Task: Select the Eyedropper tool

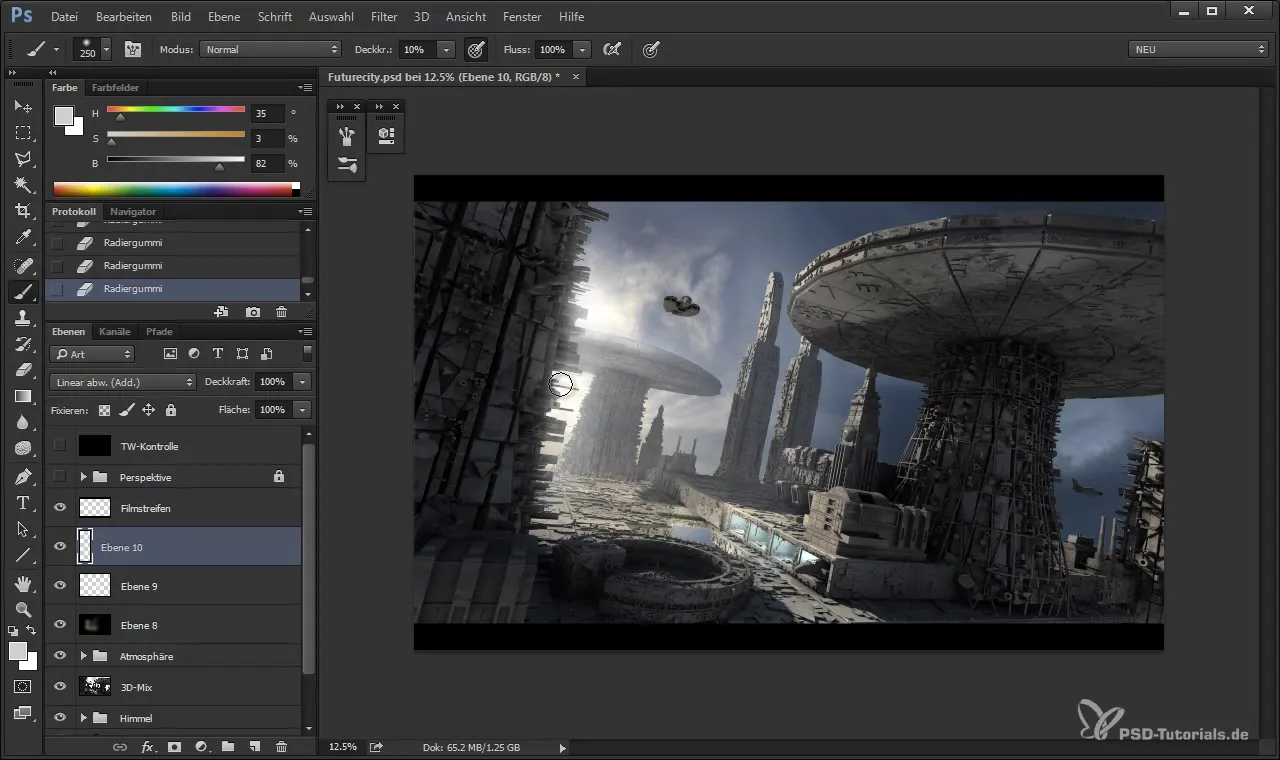Action: [x=23, y=237]
